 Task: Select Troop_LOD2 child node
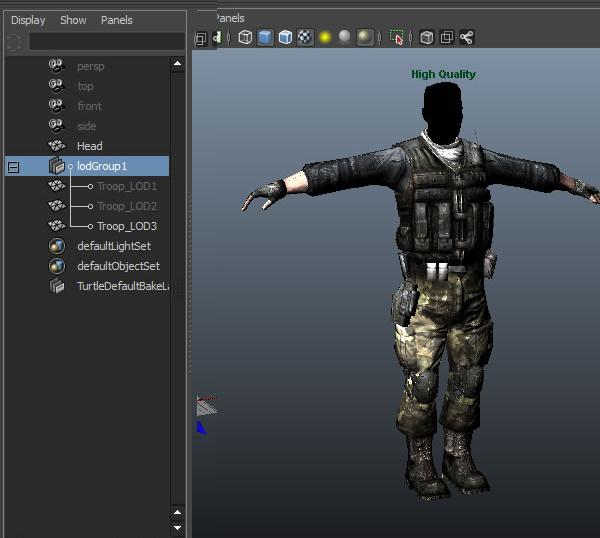[127, 206]
